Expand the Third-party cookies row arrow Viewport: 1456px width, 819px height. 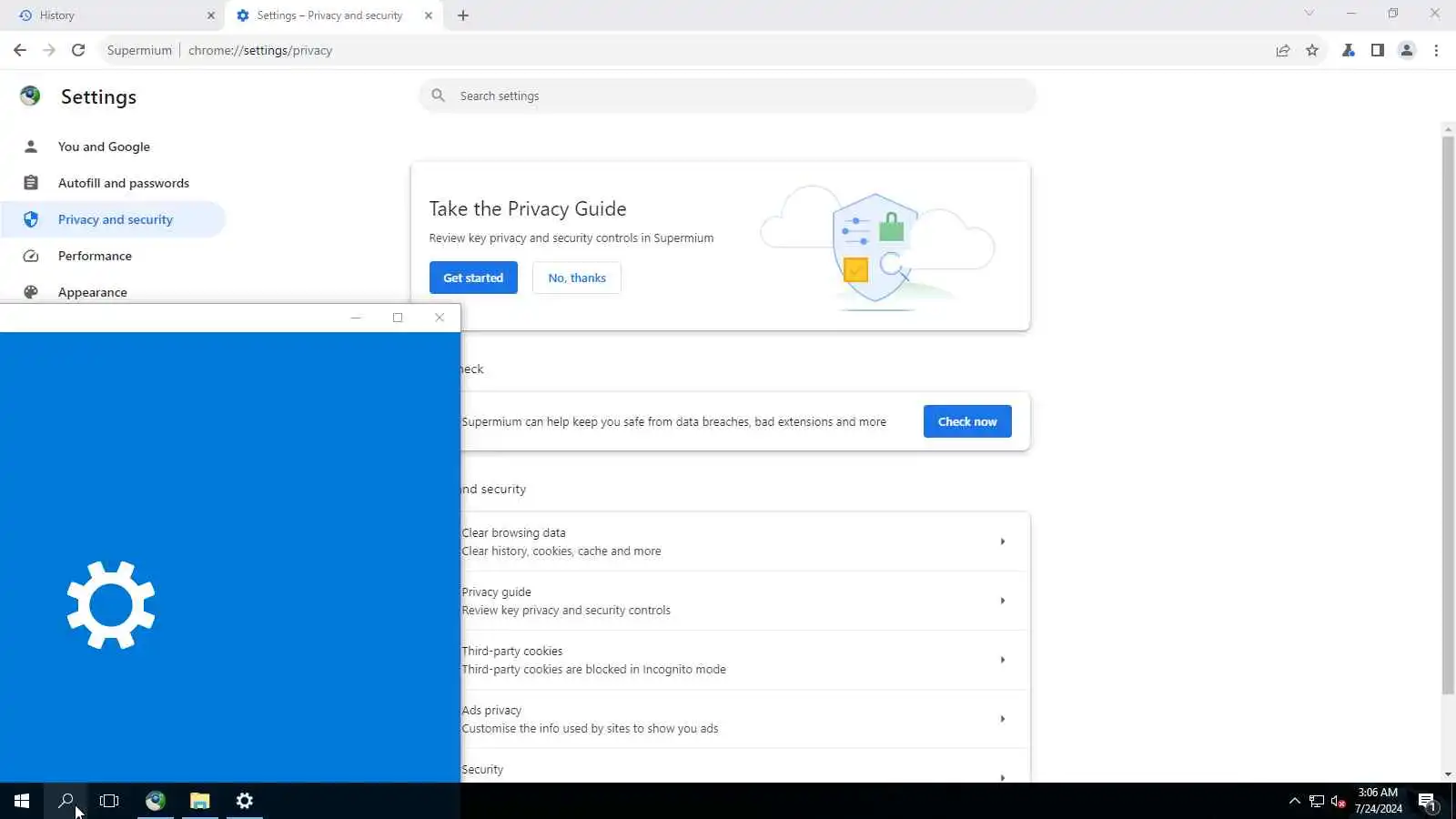(x=1003, y=660)
